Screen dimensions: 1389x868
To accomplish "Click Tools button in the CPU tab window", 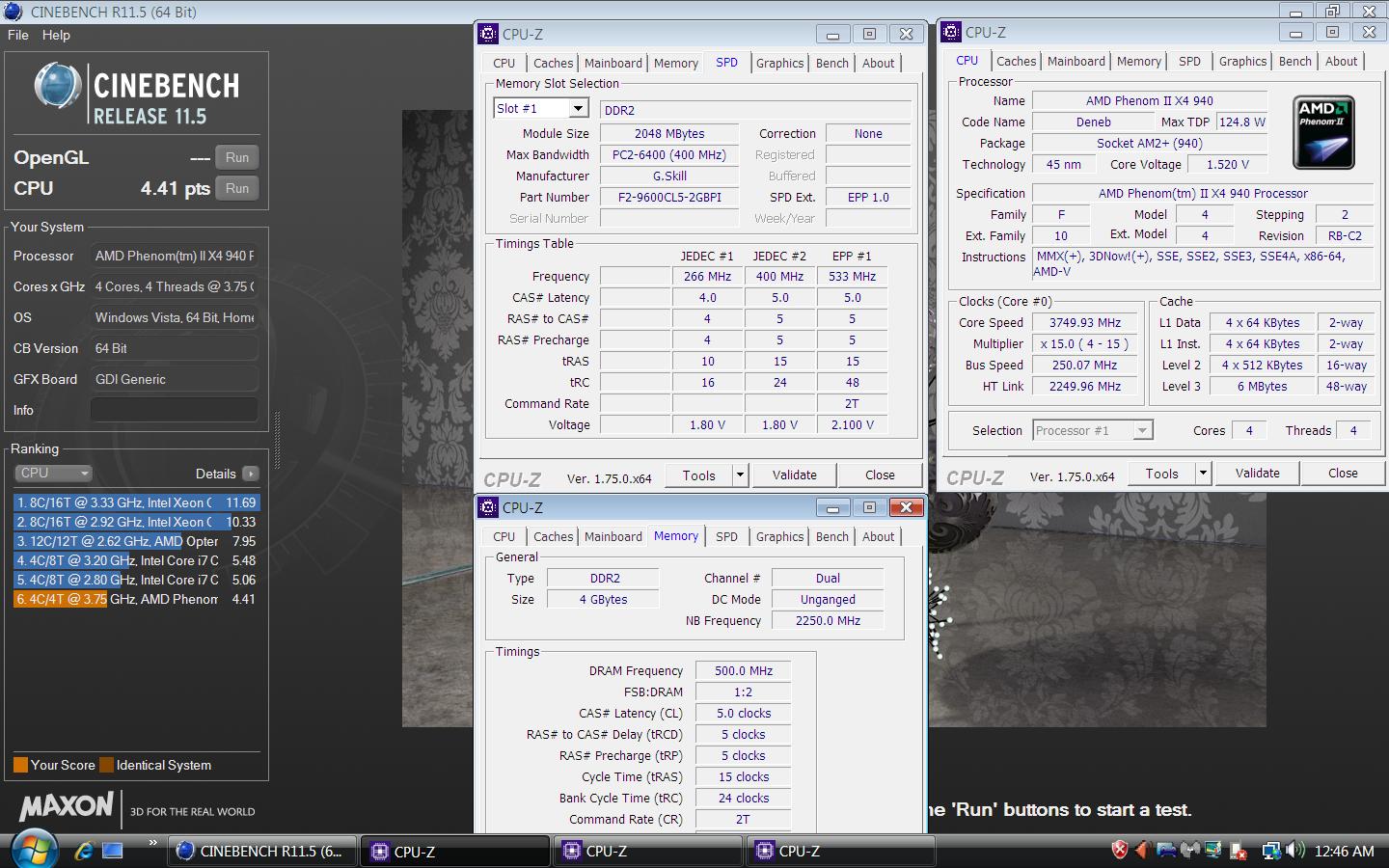I will [1162, 473].
